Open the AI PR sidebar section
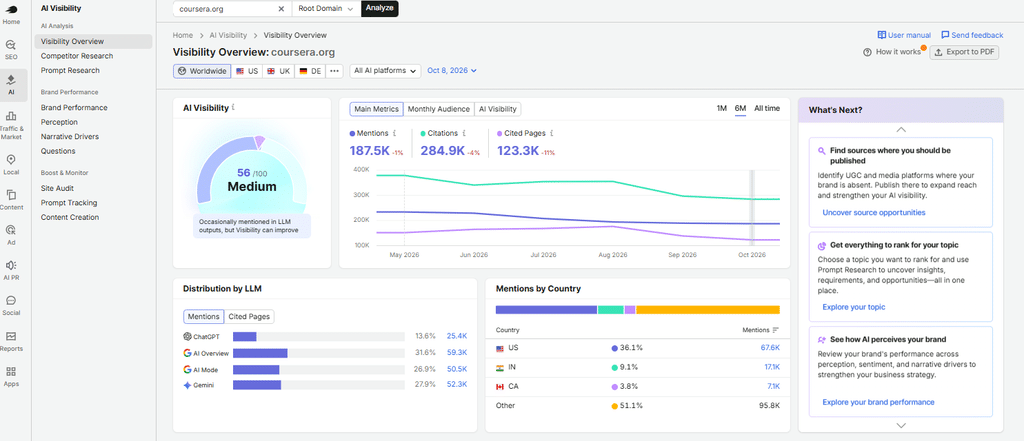 point(11,270)
